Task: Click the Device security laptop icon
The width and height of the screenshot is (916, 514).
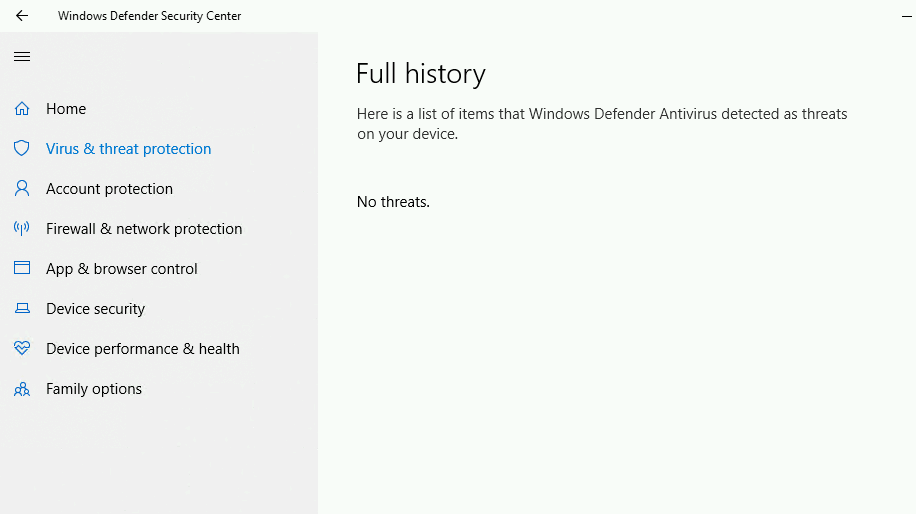Action: tap(22, 309)
